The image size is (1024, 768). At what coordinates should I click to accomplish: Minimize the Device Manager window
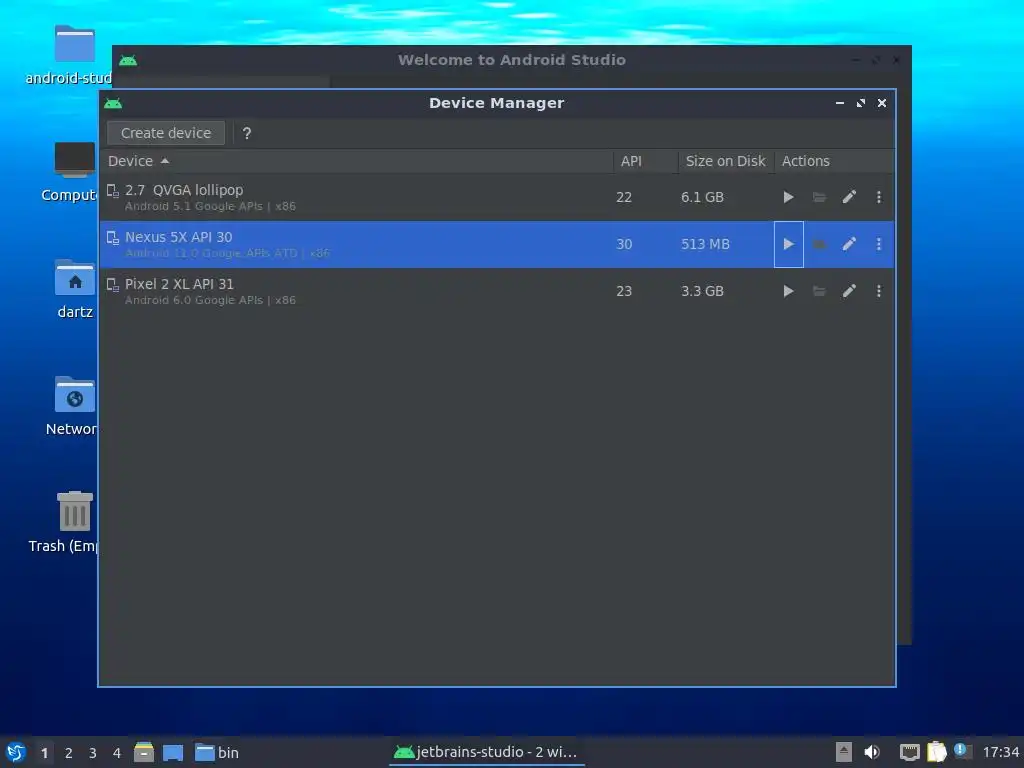pyautogui.click(x=840, y=103)
